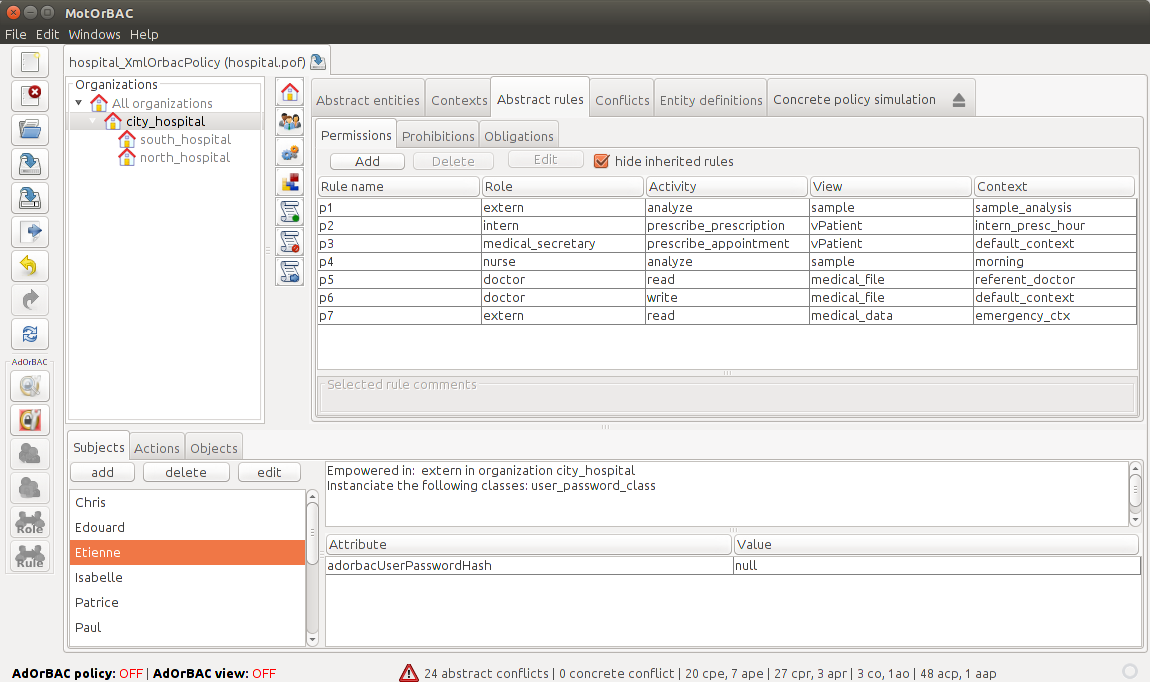Viewport: 1150px width, 682px height.
Task: Click the roles people icon in the vertical toolbar
Action: [290, 123]
